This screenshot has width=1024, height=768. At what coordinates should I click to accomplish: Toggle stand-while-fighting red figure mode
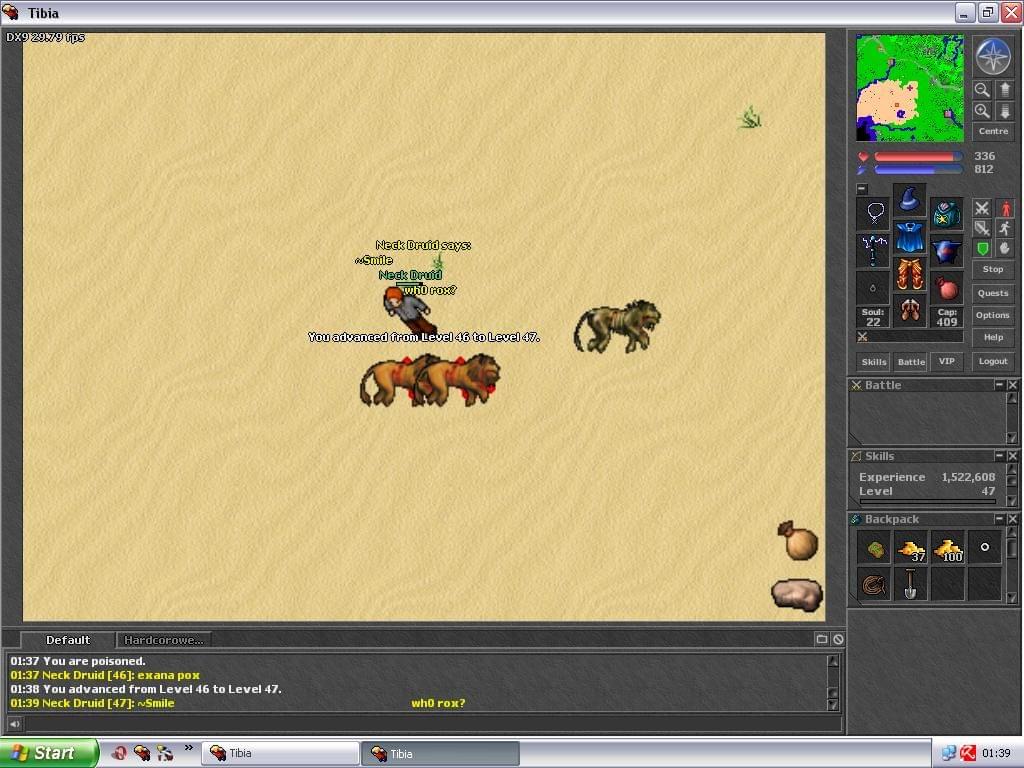coord(1005,208)
